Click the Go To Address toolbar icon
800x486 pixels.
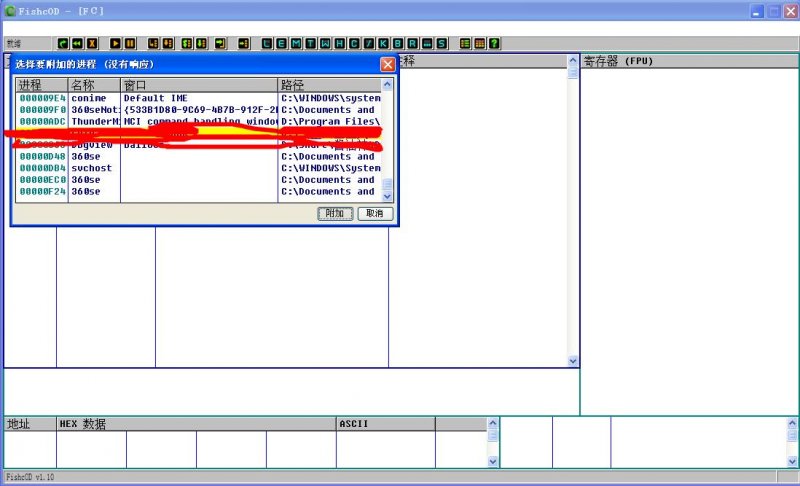[244, 43]
